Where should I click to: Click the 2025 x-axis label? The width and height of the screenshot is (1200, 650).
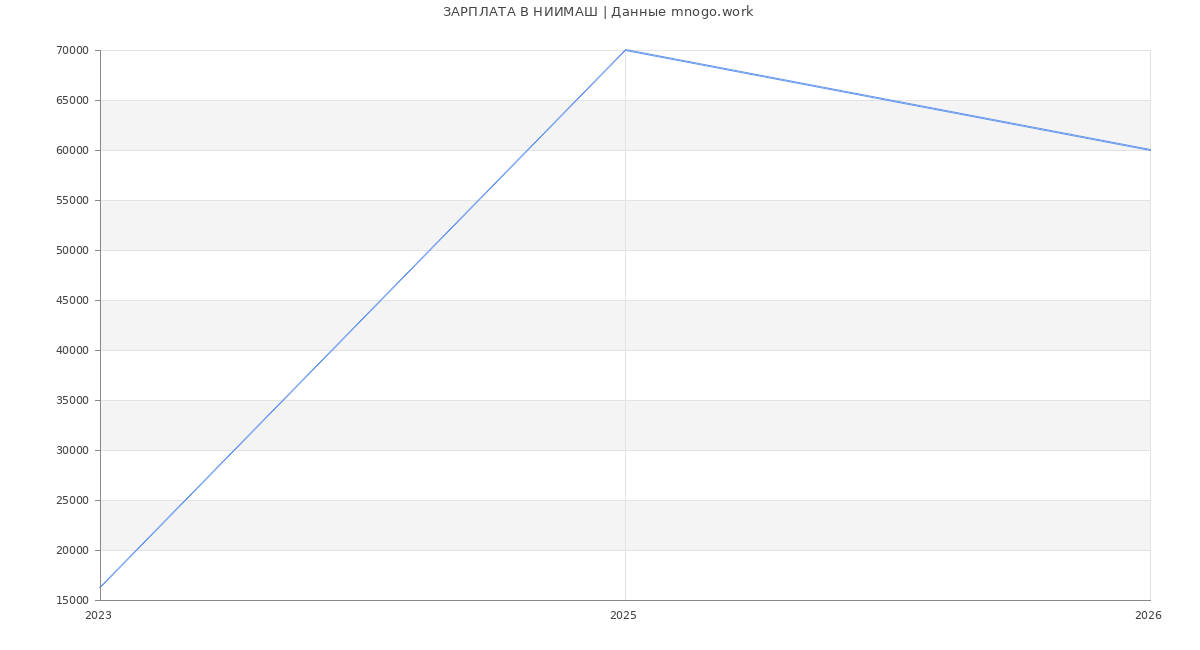pyautogui.click(x=623, y=616)
